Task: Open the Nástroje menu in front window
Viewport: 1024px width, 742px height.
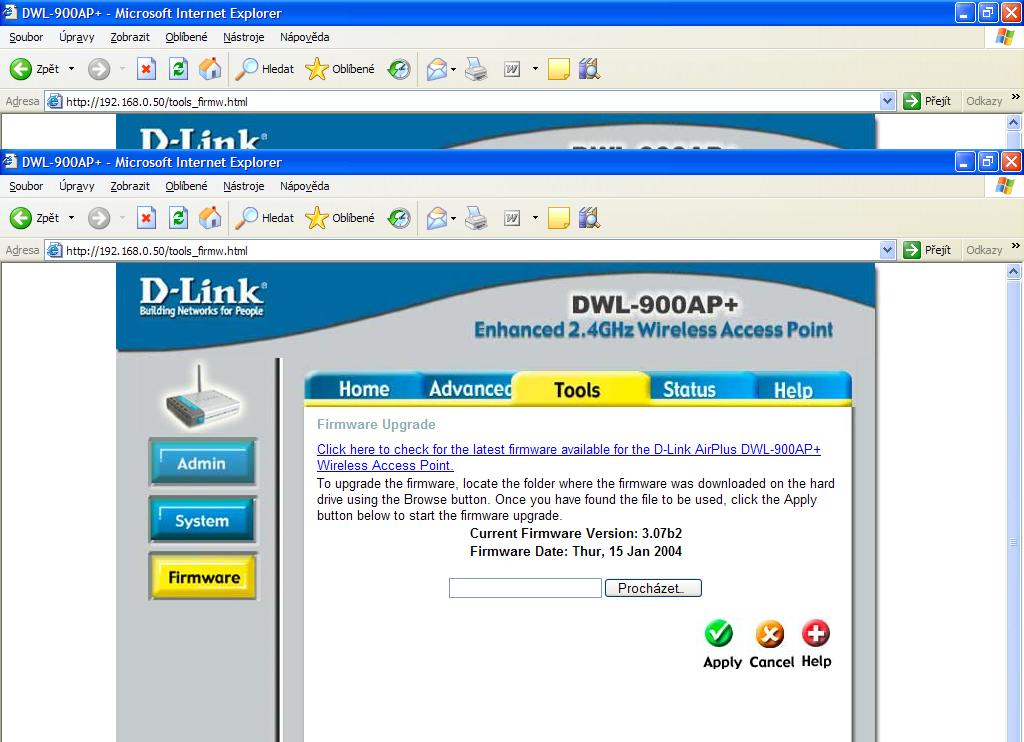Action: [244, 186]
